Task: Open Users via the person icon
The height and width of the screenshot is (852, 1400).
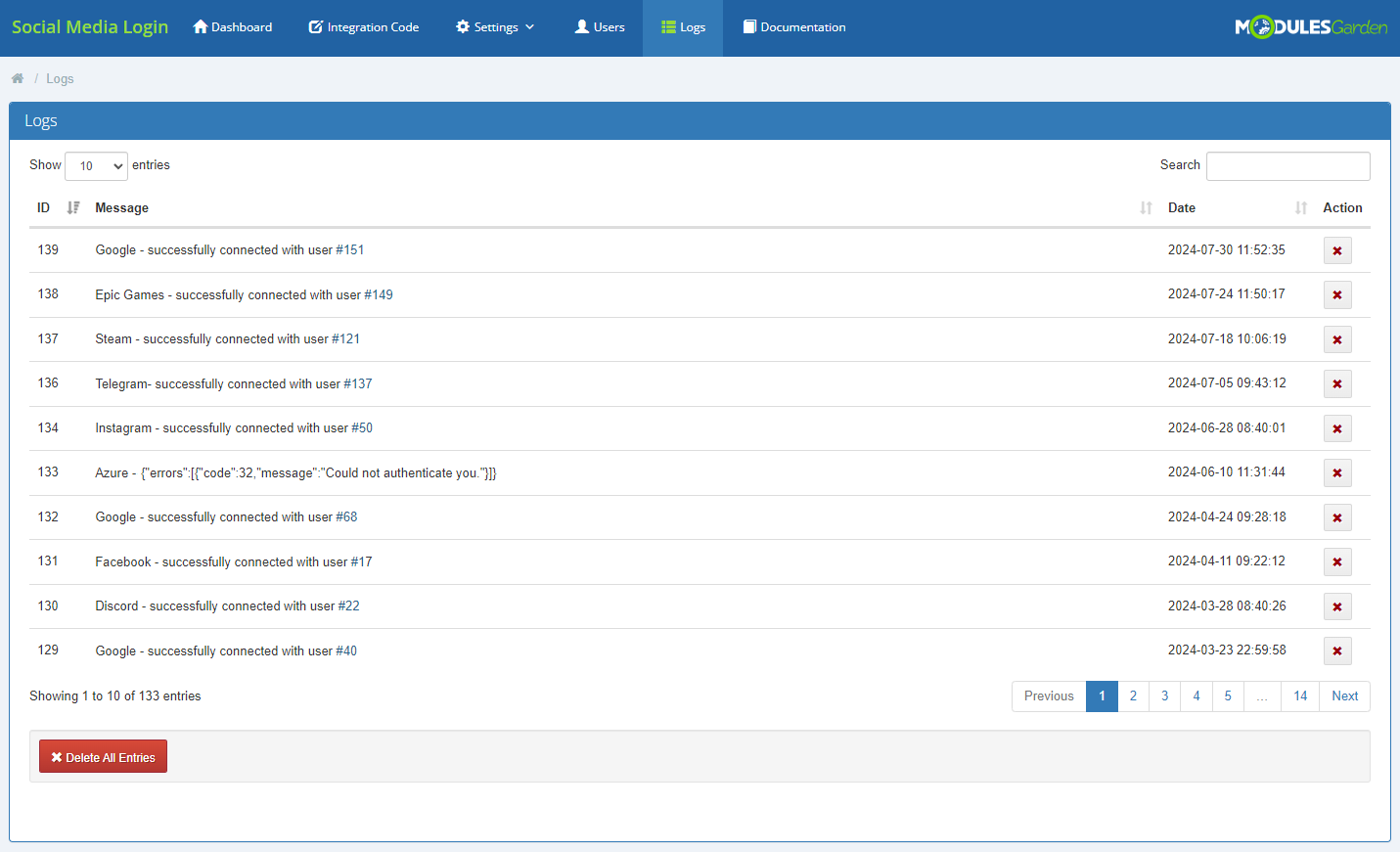Action: 582,26
